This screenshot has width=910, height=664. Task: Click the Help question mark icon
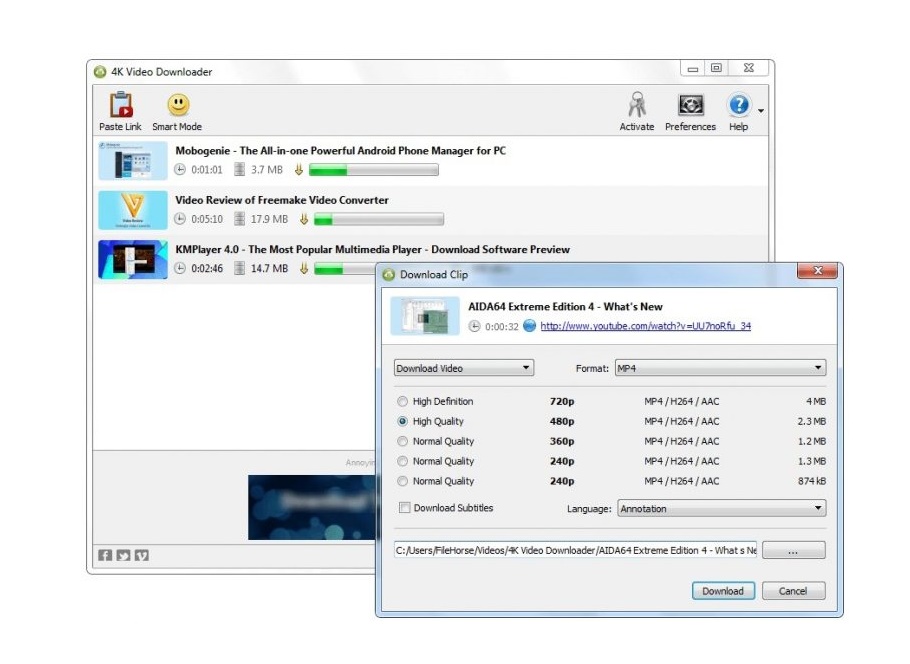pyautogui.click(x=739, y=105)
